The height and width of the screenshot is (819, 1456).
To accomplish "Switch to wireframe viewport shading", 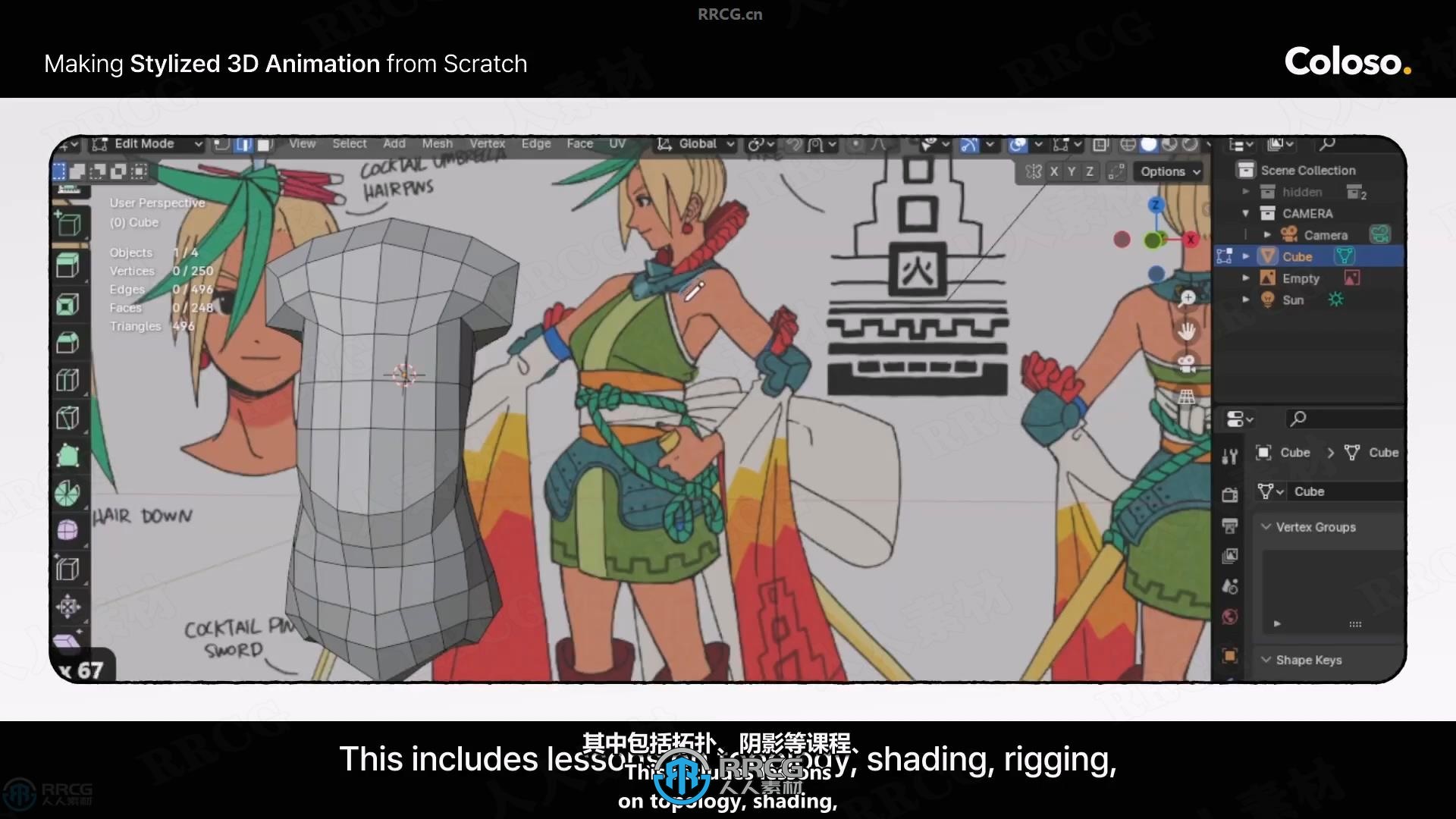I will pos(1128,144).
